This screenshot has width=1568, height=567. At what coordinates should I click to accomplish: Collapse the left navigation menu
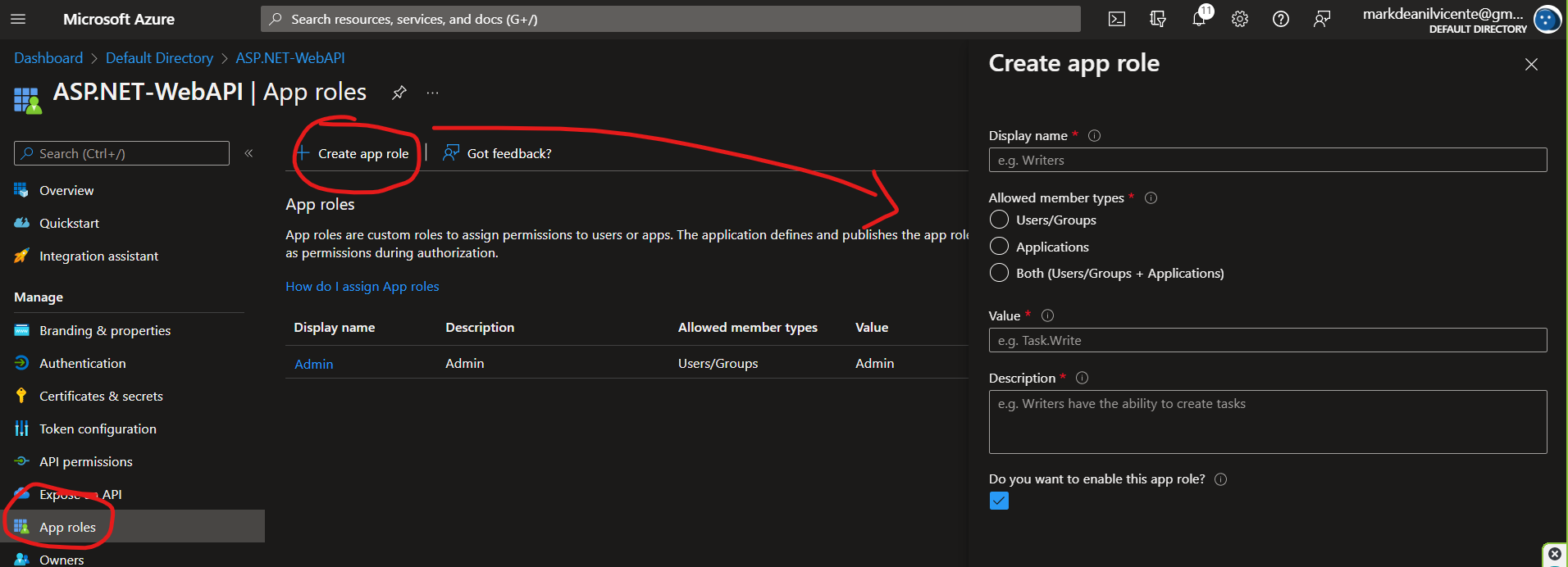pyautogui.click(x=248, y=153)
